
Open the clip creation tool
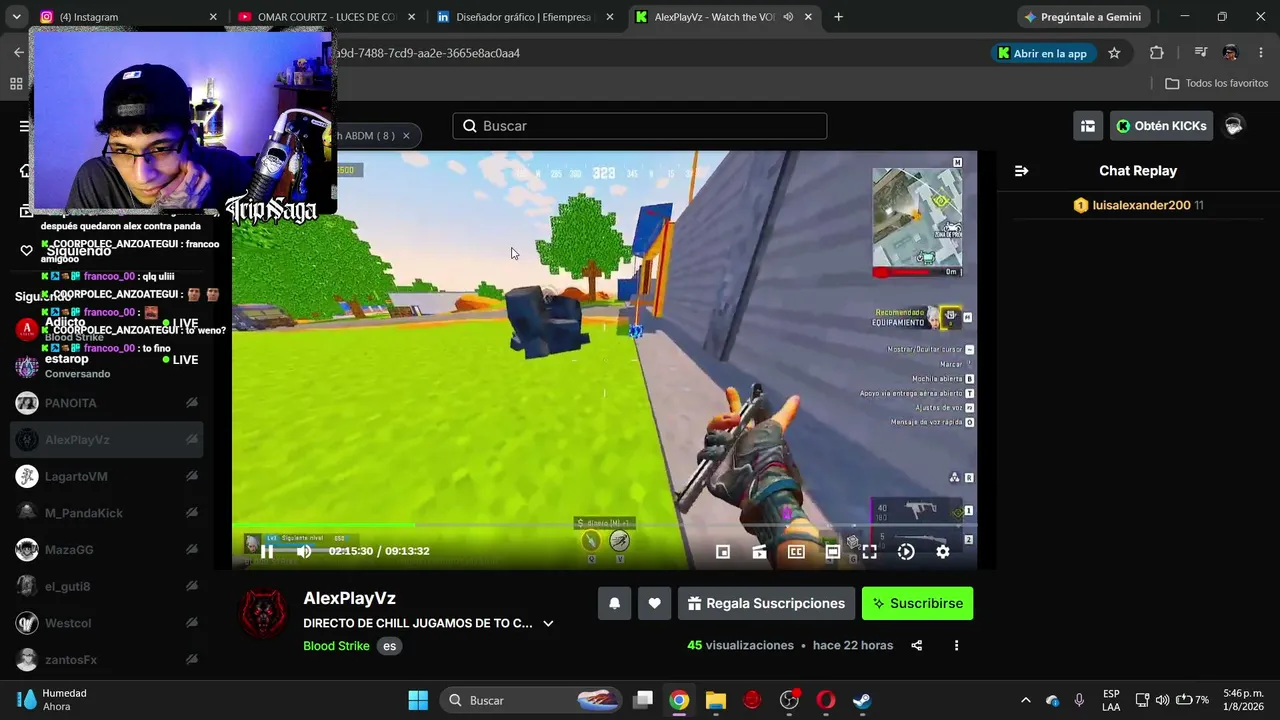[759, 551]
